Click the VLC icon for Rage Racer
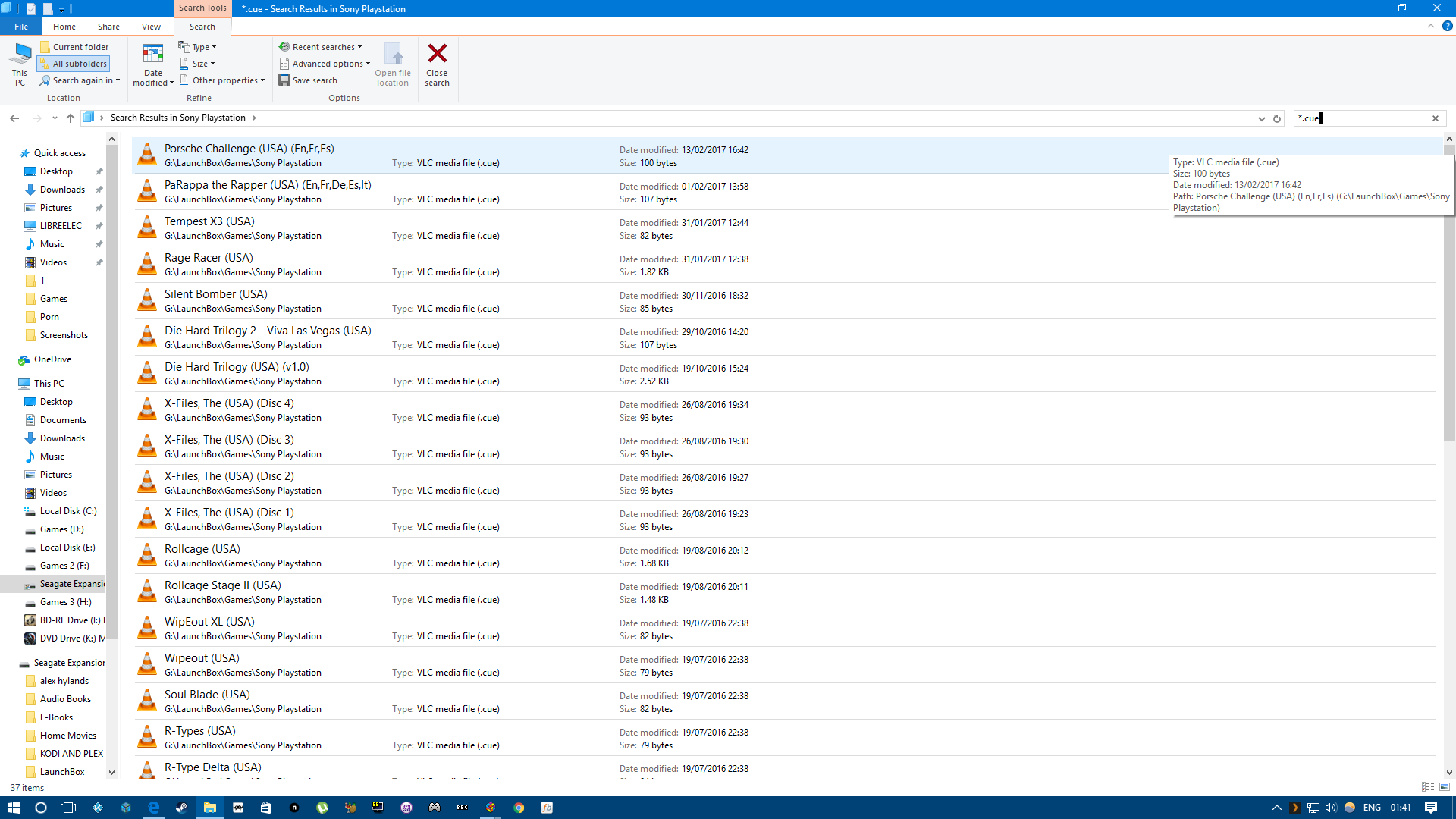1456x819 pixels. [x=147, y=263]
